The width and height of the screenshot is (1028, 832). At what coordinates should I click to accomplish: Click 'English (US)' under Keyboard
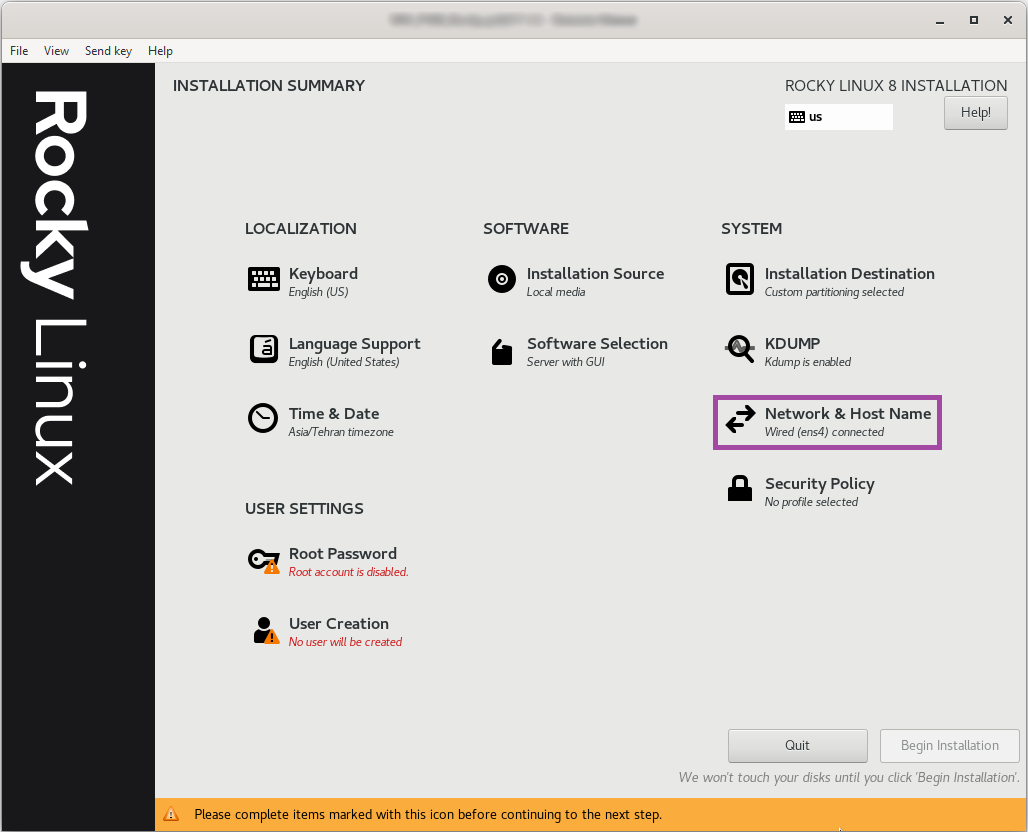(x=318, y=292)
